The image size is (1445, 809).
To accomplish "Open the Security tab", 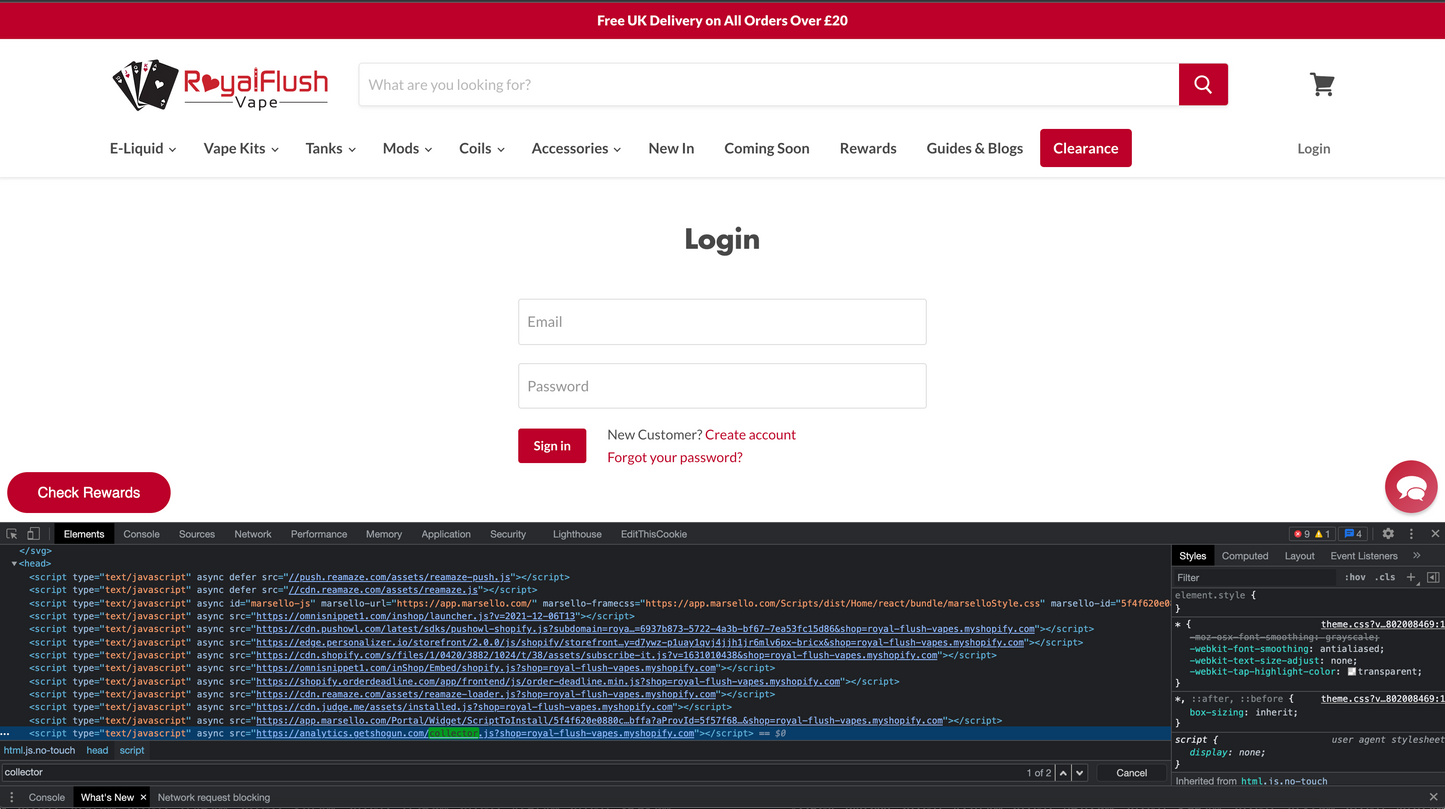I will pyautogui.click(x=508, y=534).
